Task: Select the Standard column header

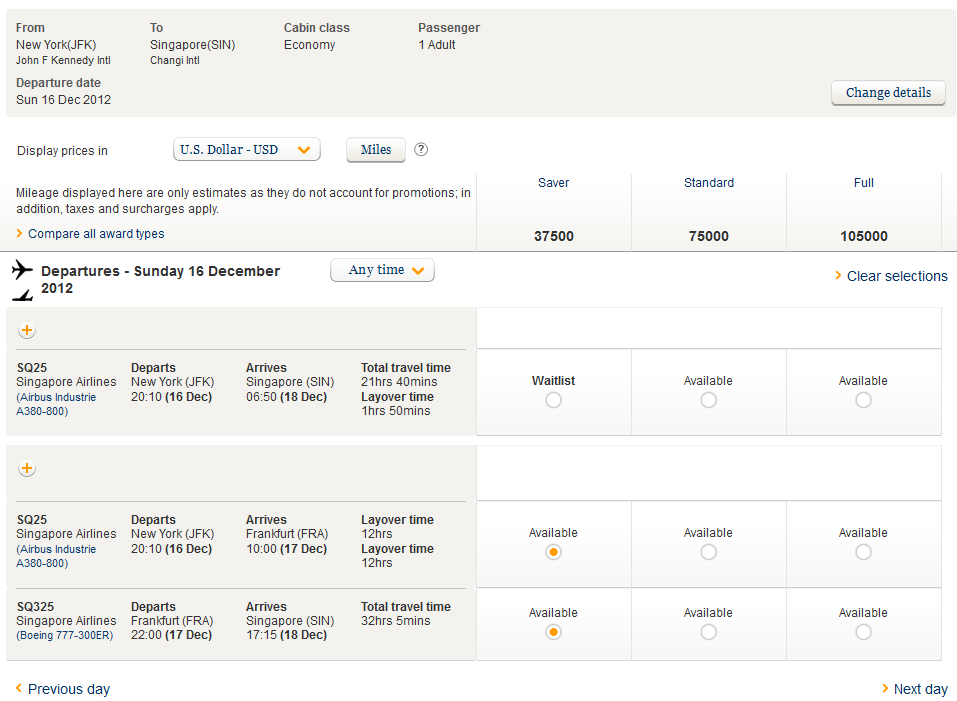Action: click(709, 183)
